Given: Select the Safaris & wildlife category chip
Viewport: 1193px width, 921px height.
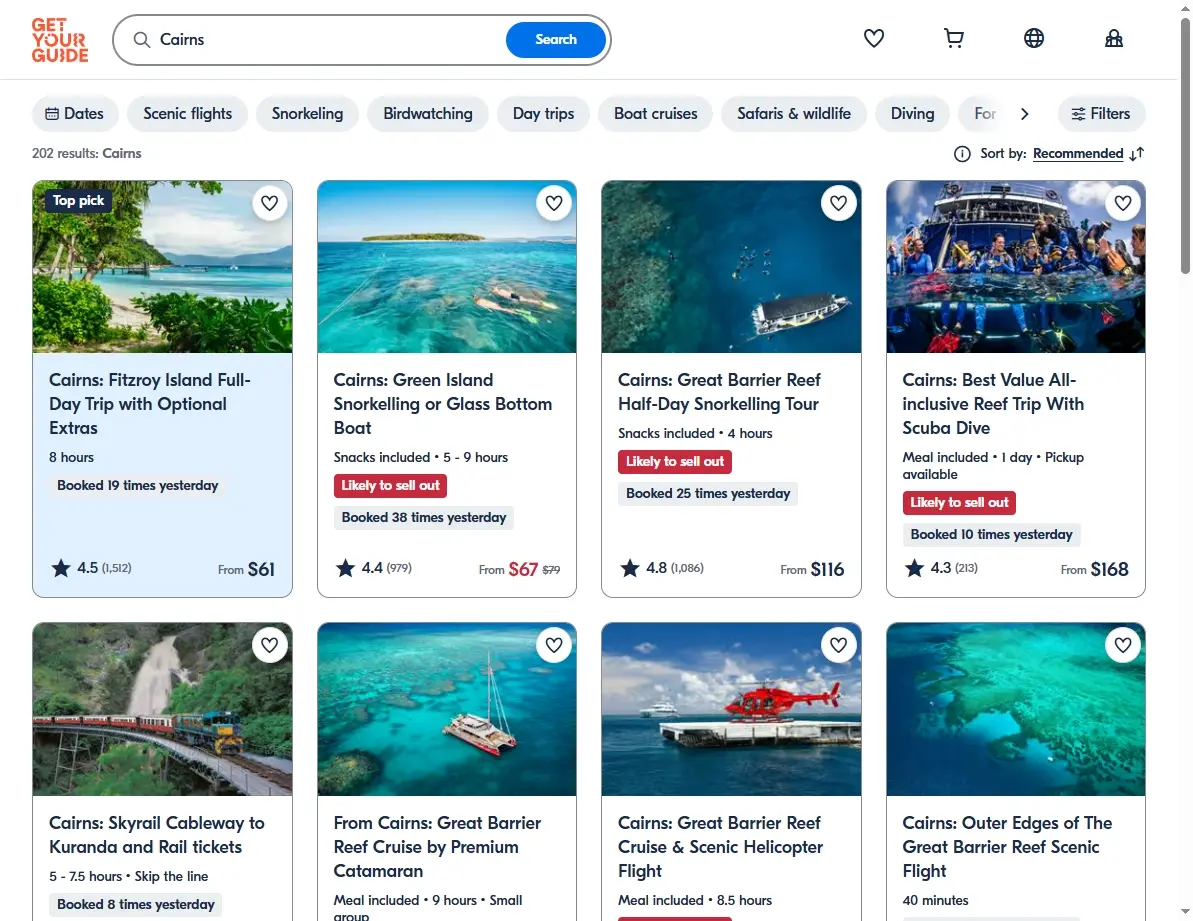Looking at the screenshot, I should coord(794,113).
